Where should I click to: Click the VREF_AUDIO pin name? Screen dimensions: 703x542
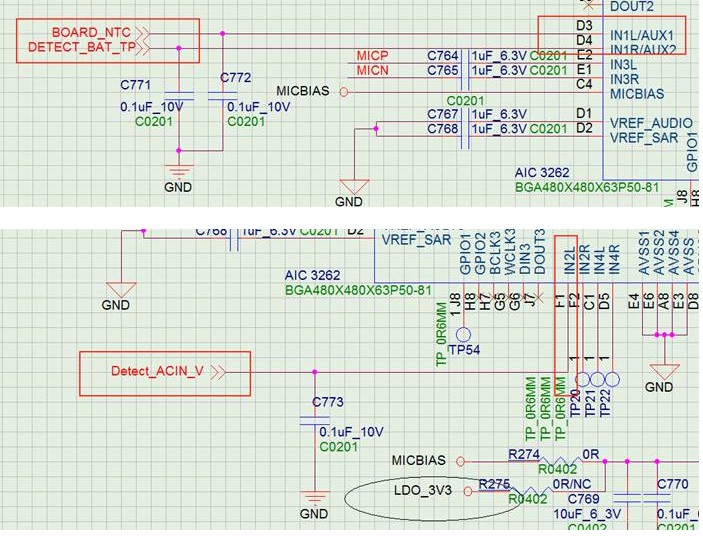(651, 123)
